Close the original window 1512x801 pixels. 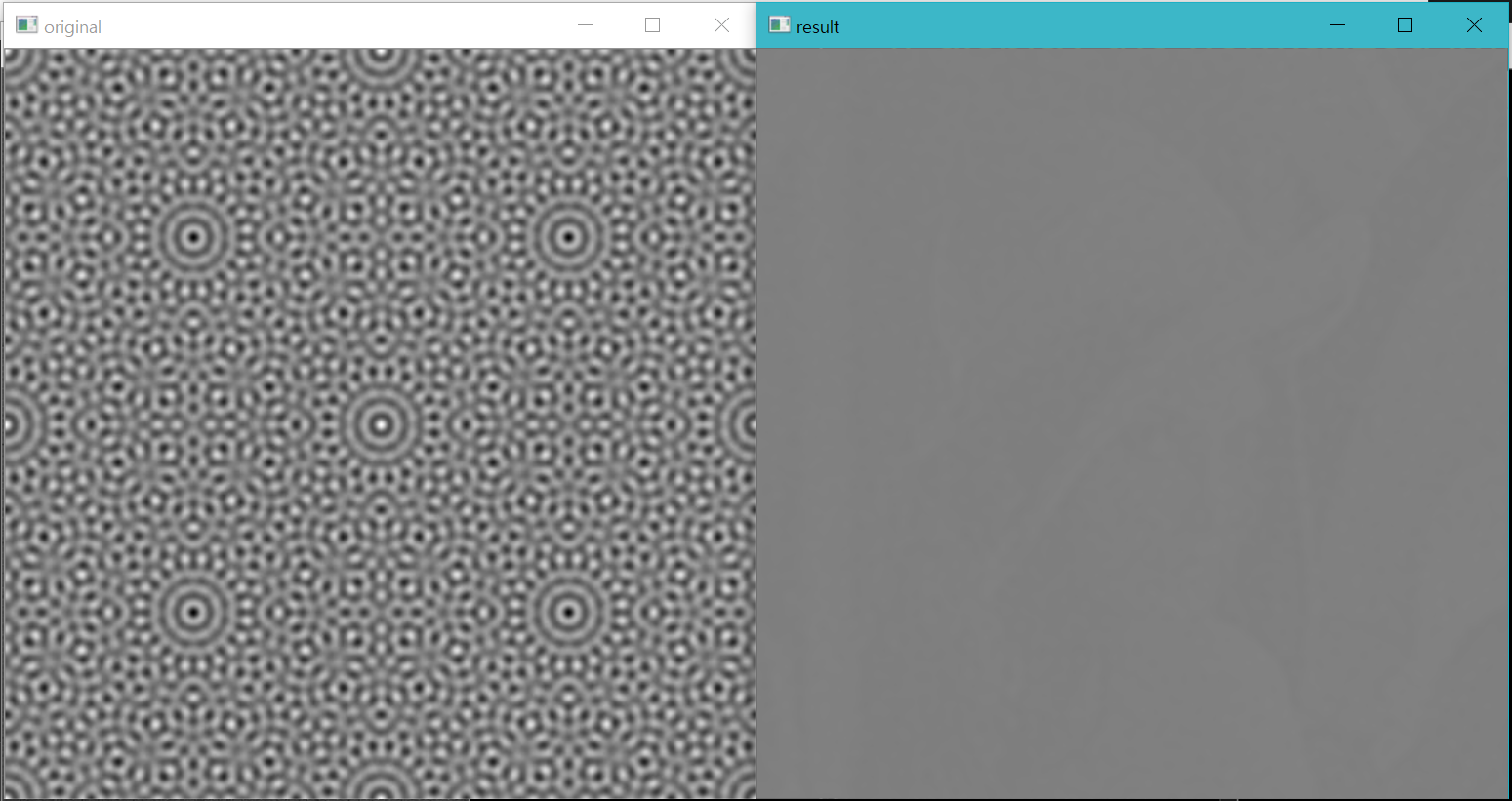tap(721, 25)
